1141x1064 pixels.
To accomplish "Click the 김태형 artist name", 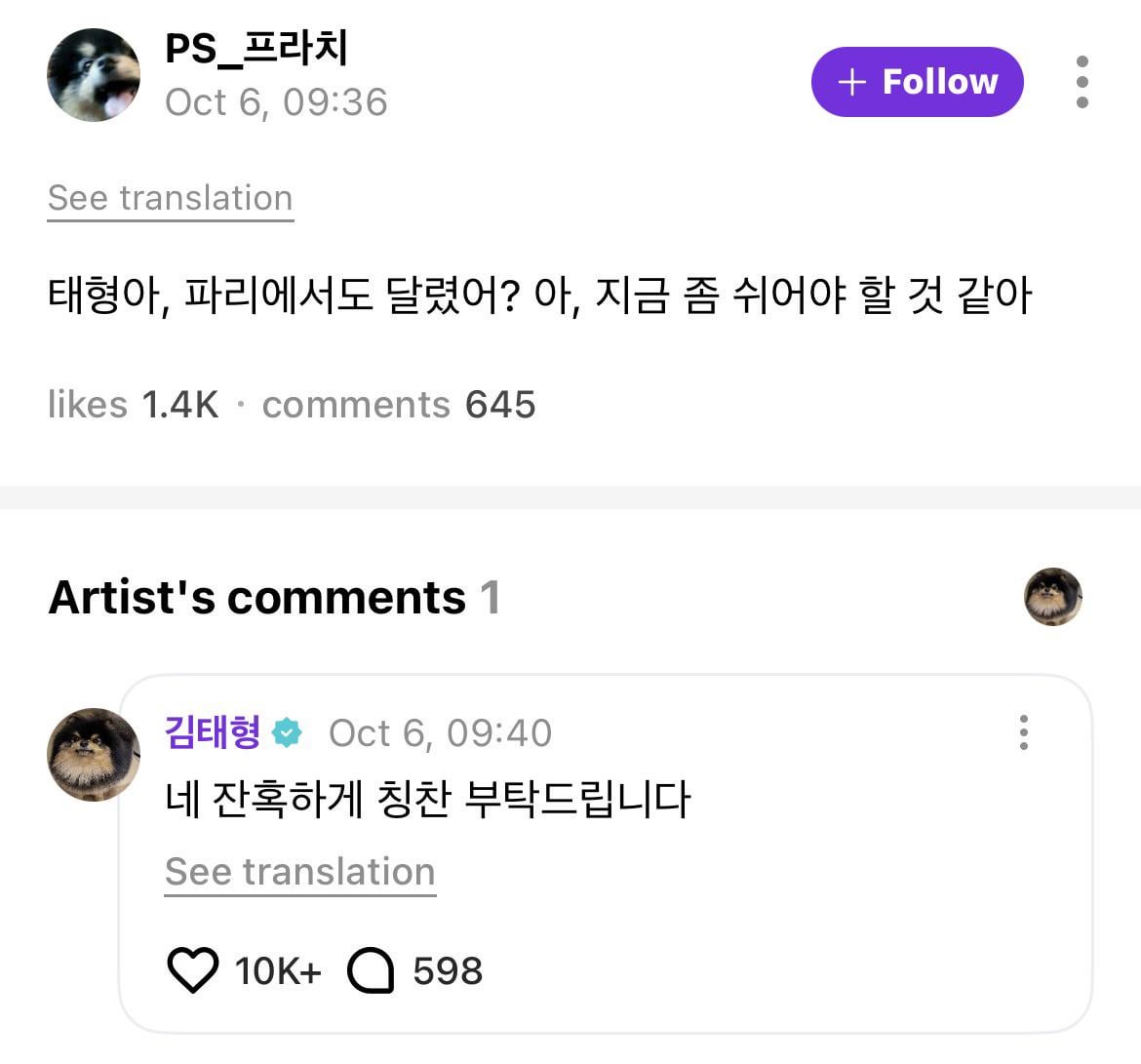I will click(x=214, y=731).
